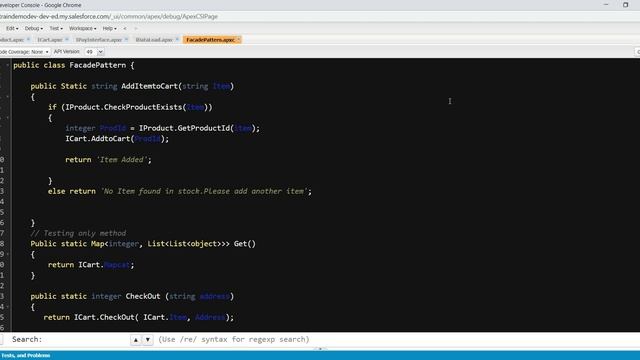The width and height of the screenshot is (640, 360).
Task: Close the IPayInterface.apxc tab
Action: click(126, 39)
